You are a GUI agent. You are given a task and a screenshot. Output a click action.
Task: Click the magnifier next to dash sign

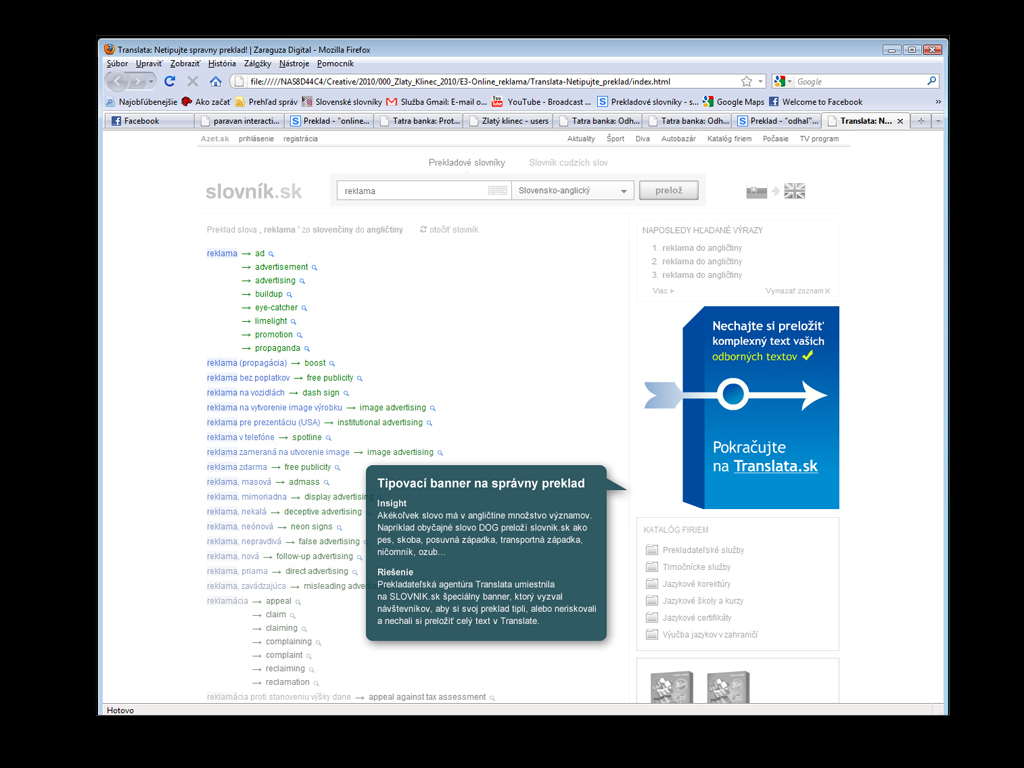(x=346, y=393)
